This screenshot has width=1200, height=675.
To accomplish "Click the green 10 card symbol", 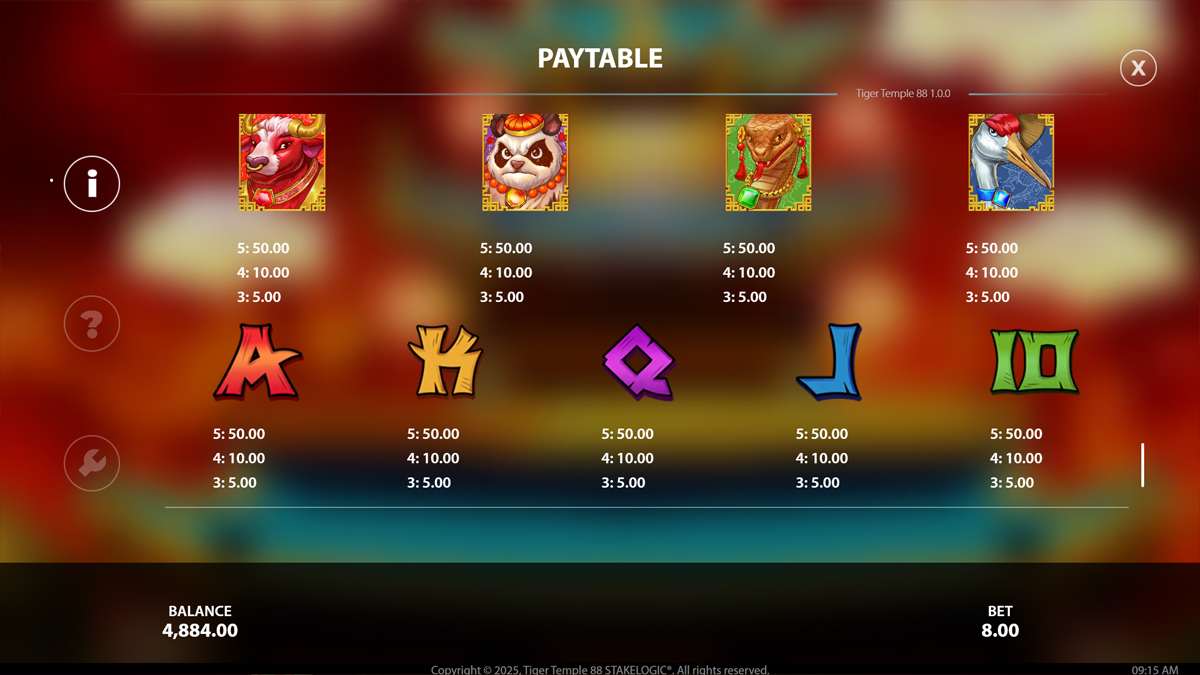I will 1034,362.
